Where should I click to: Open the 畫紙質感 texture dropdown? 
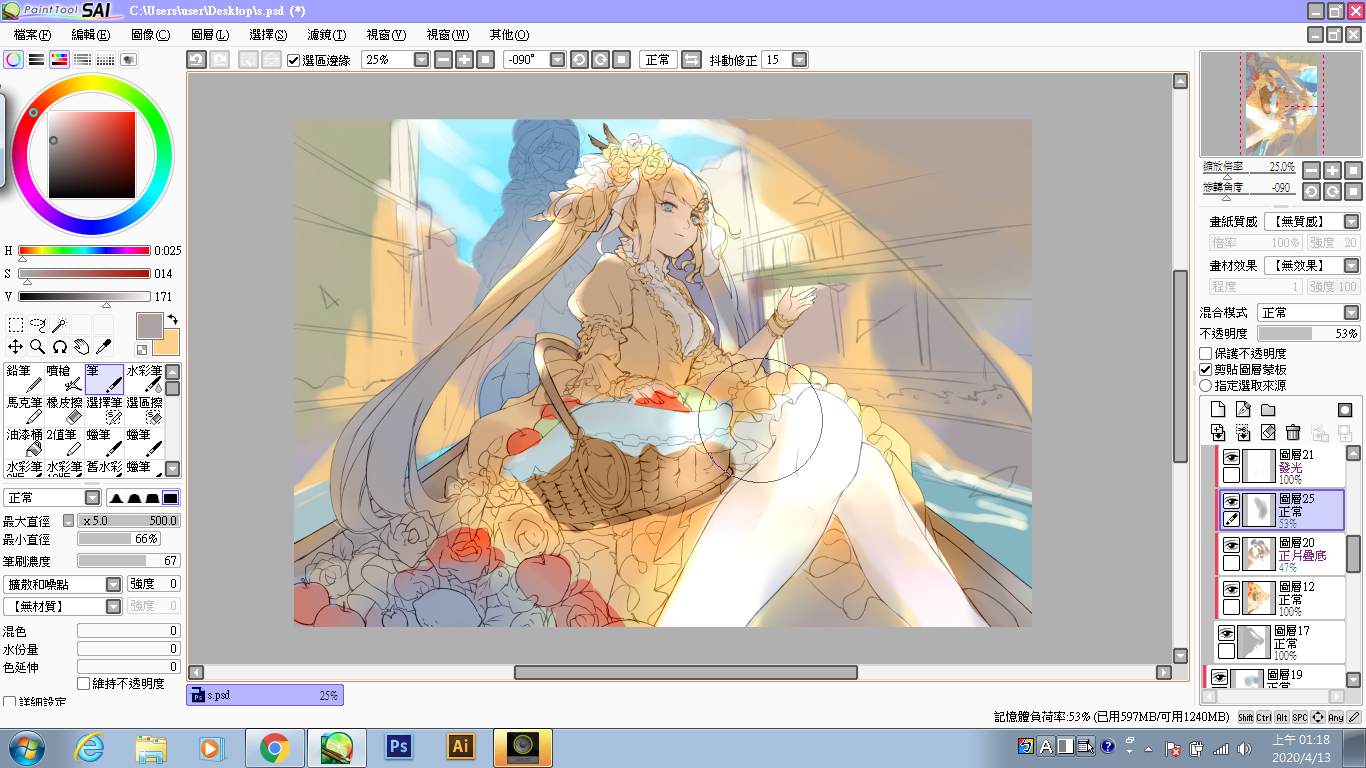(1352, 222)
